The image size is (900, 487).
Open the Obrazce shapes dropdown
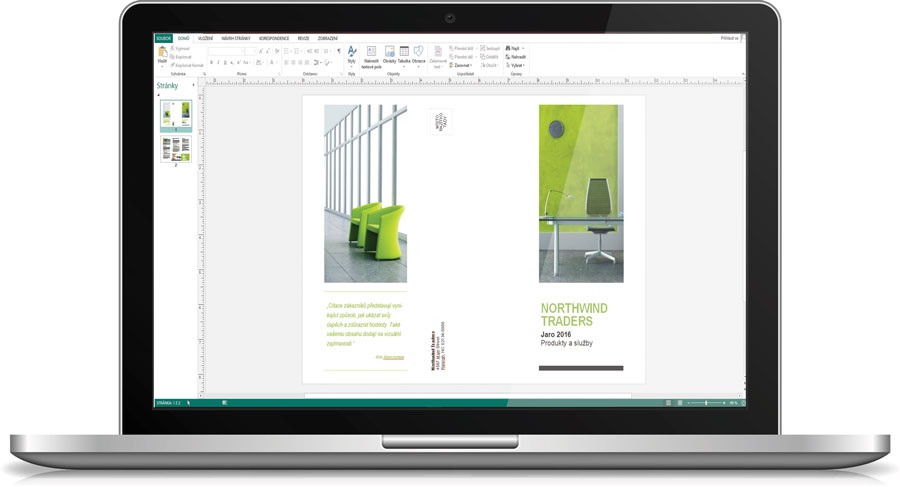418,56
